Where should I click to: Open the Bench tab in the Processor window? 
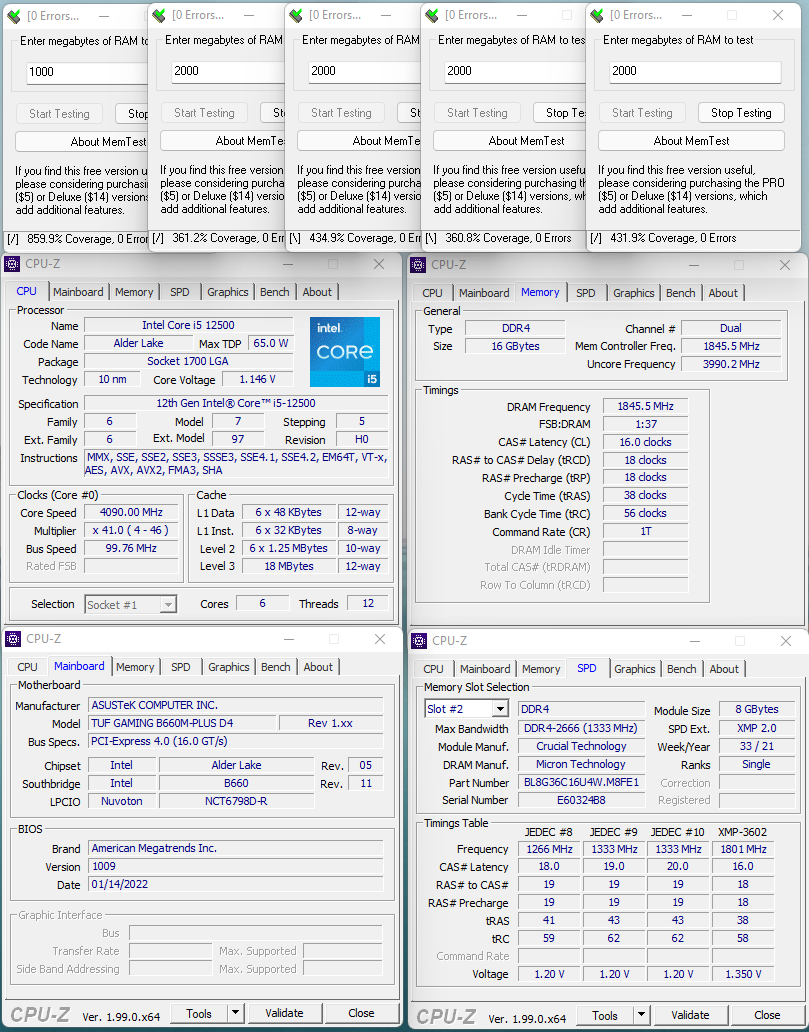(x=274, y=292)
